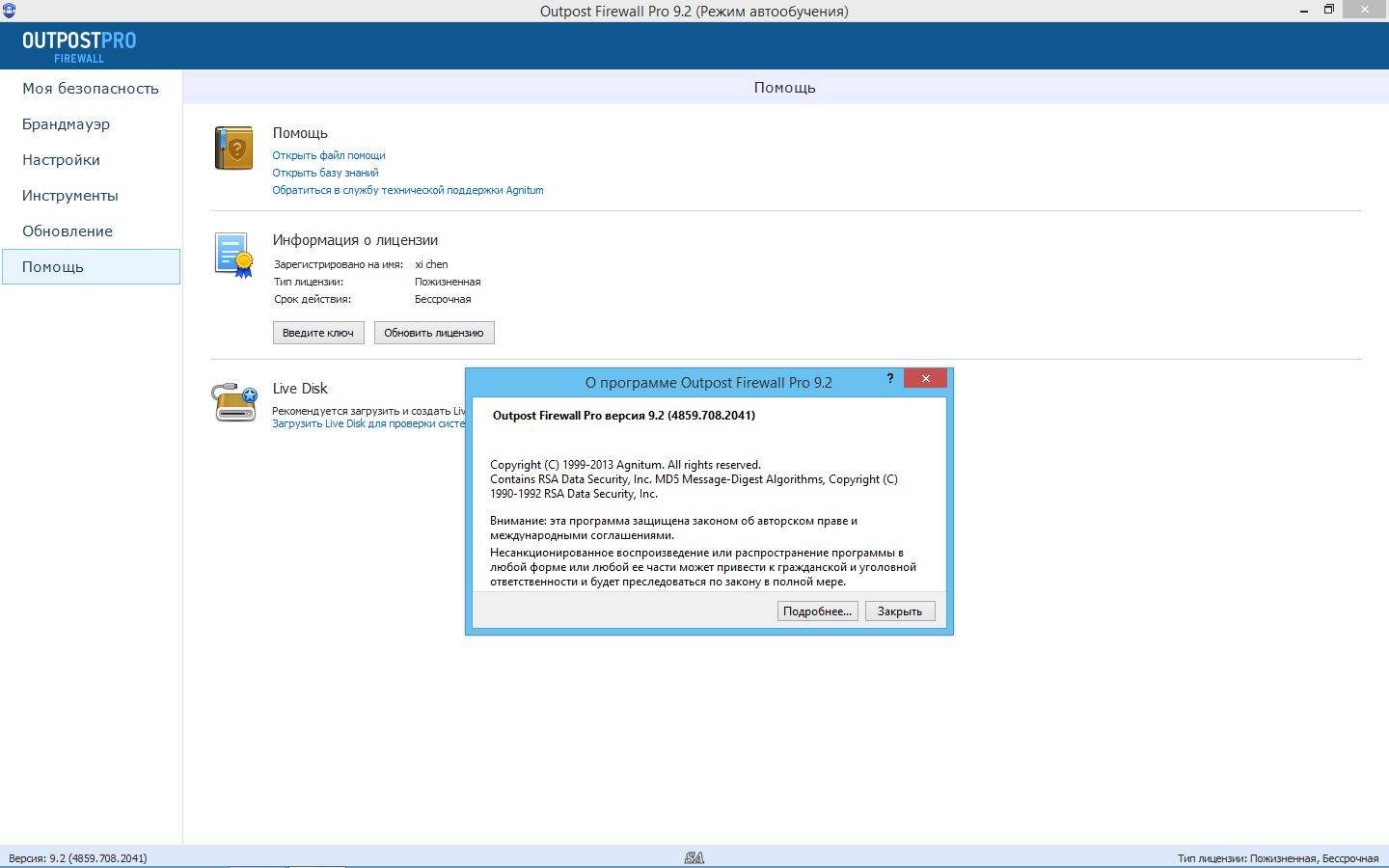
Task: Click the question mark in About dialog
Action: pos(889,378)
